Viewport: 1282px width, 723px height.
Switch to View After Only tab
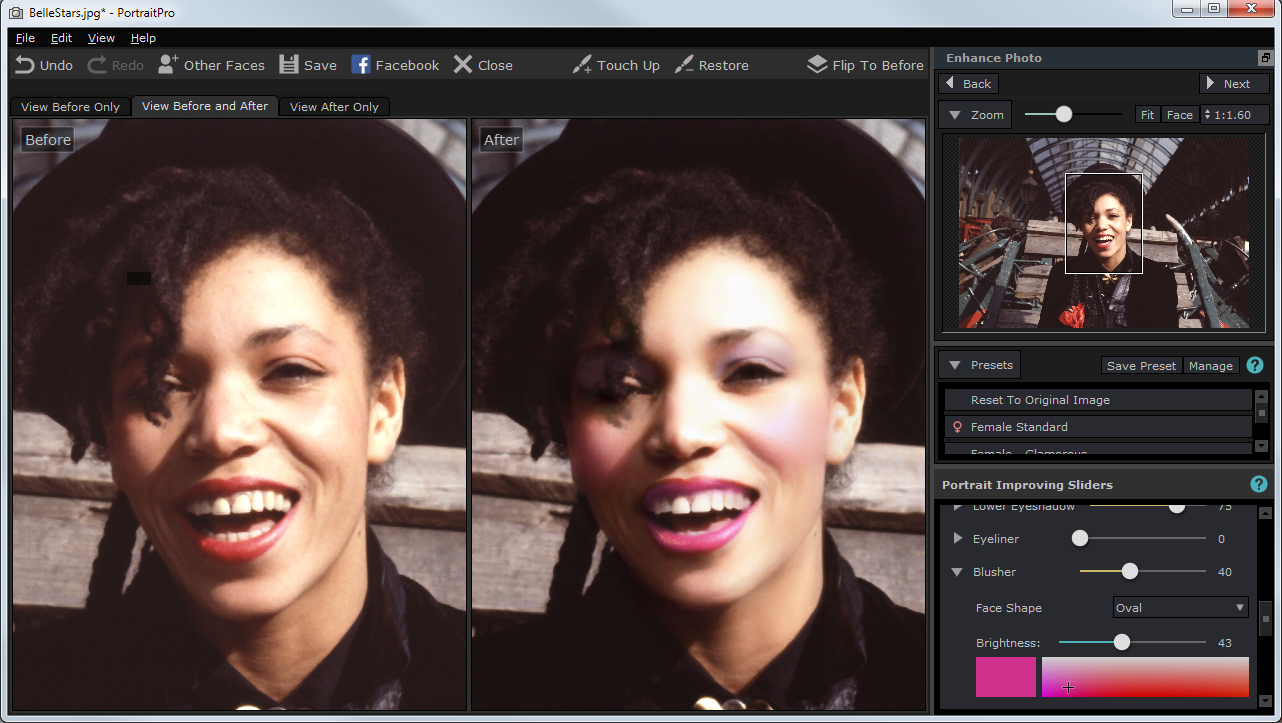[x=334, y=107]
